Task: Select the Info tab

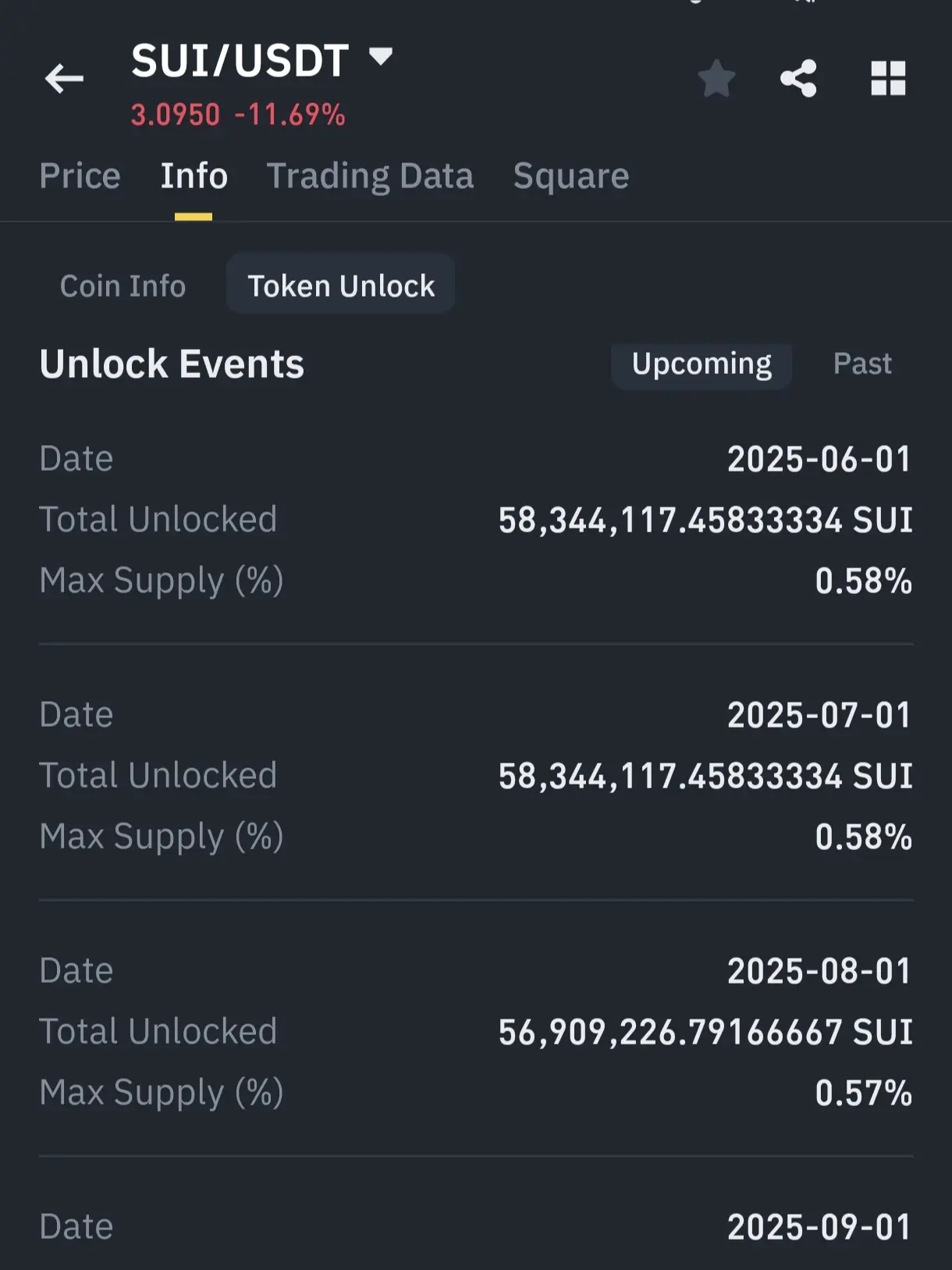Action: point(194,176)
